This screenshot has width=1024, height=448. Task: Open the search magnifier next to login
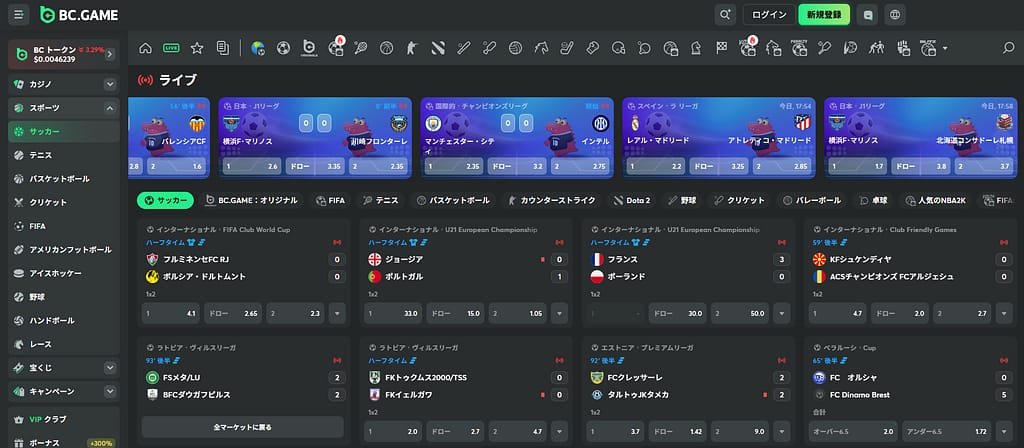[x=725, y=14]
